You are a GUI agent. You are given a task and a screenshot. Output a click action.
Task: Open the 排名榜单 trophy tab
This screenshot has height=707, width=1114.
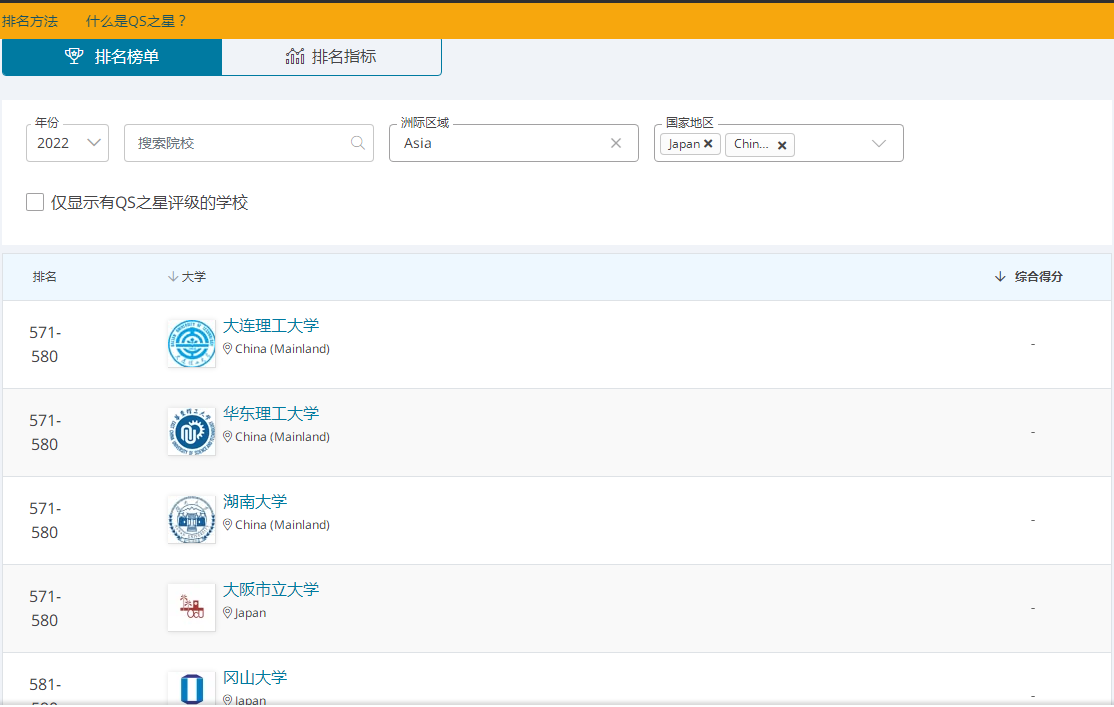tap(112, 57)
